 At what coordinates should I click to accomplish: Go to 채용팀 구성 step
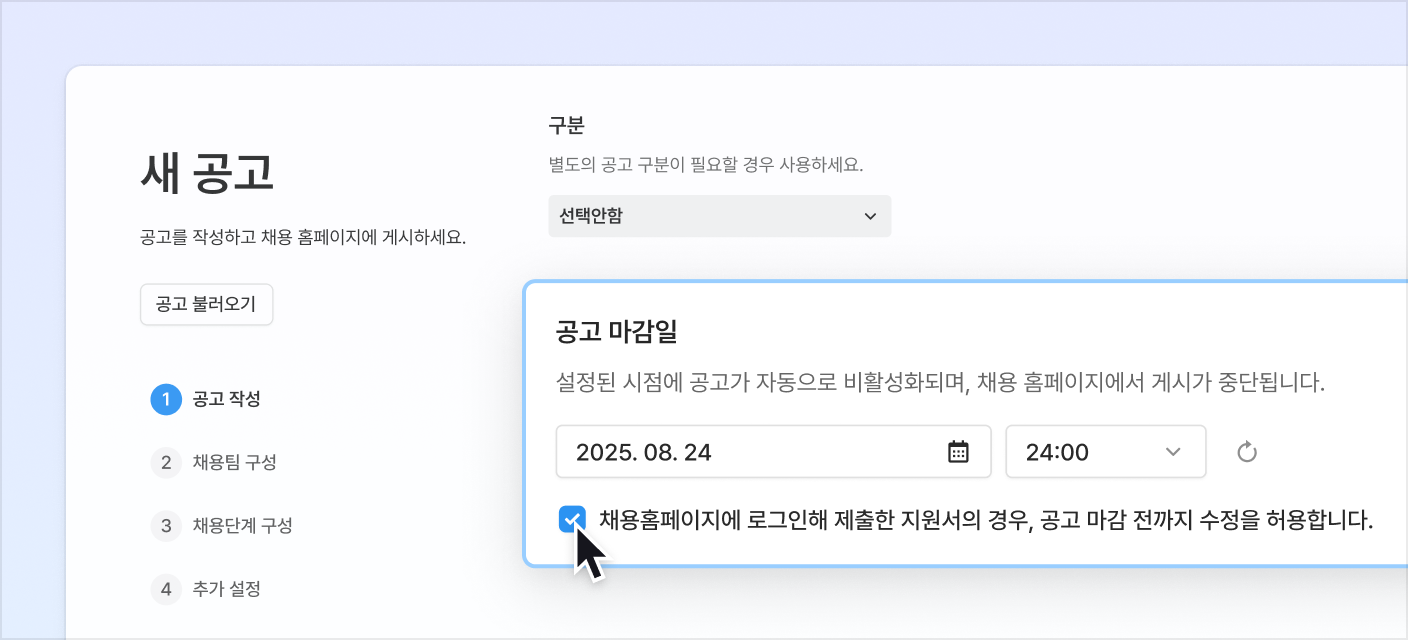pos(234,462)
